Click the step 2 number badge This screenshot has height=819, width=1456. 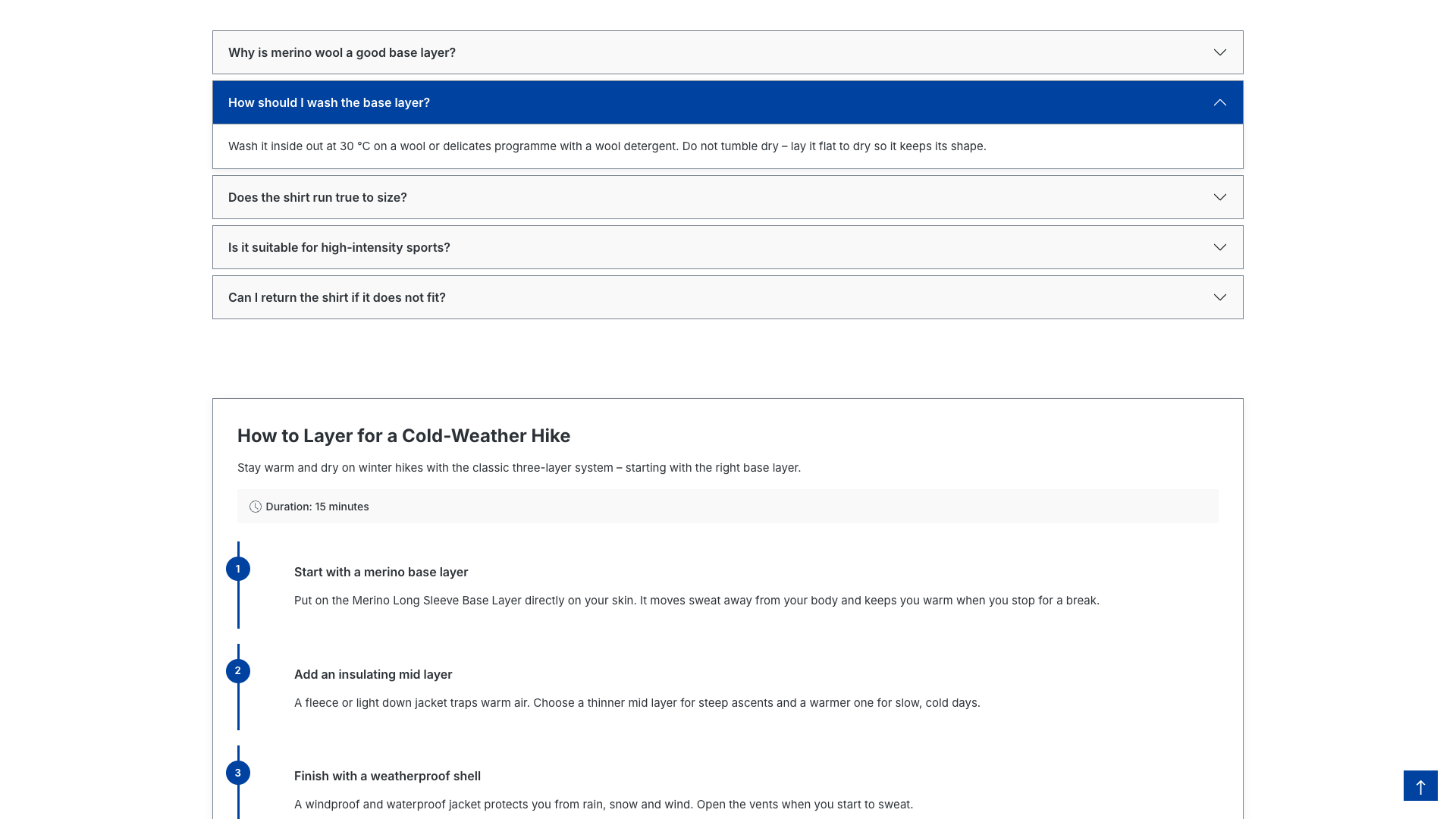pyautogui.click(x=238, y=671)
